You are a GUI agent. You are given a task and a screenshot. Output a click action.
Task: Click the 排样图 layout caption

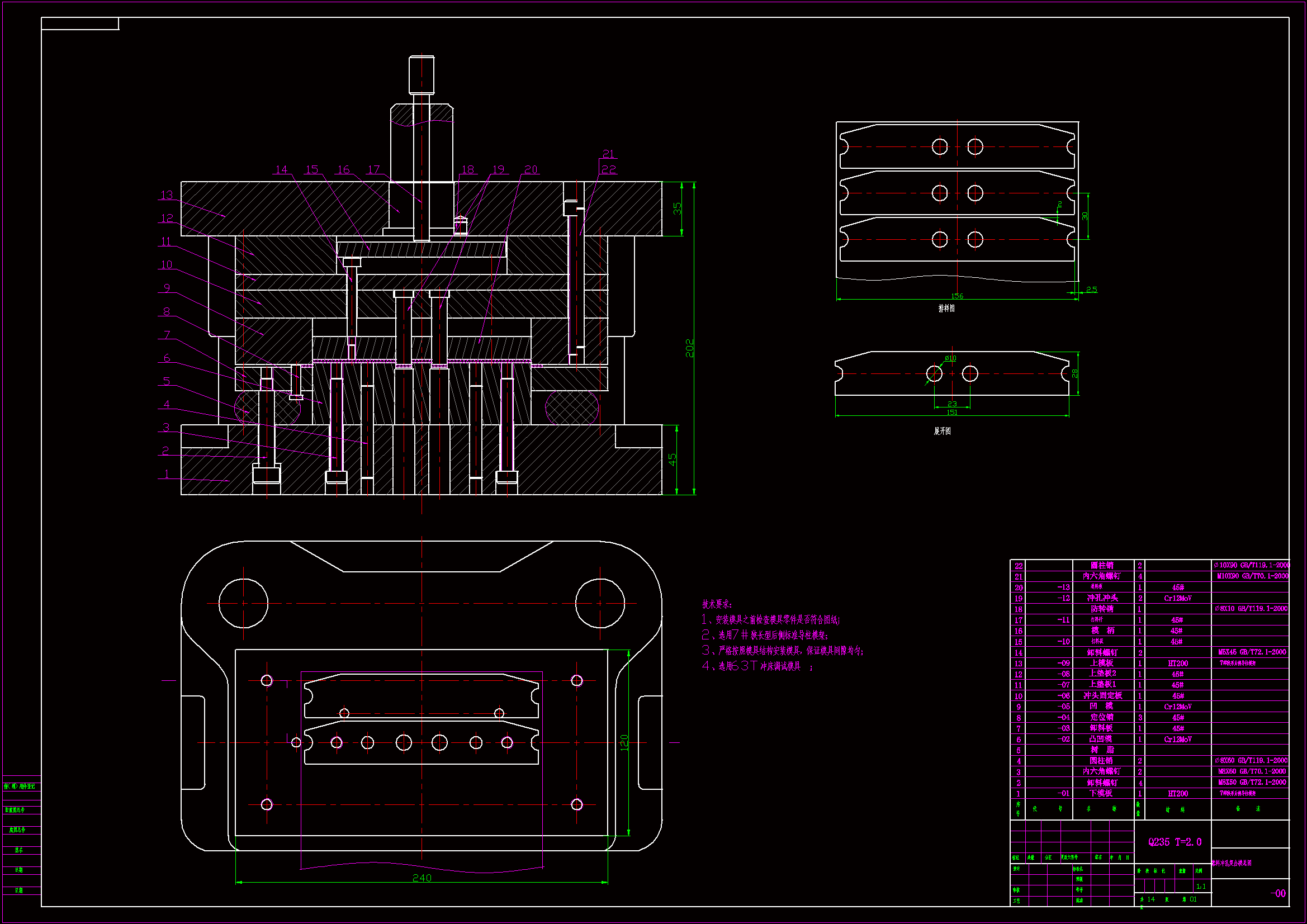coord(946,308)
